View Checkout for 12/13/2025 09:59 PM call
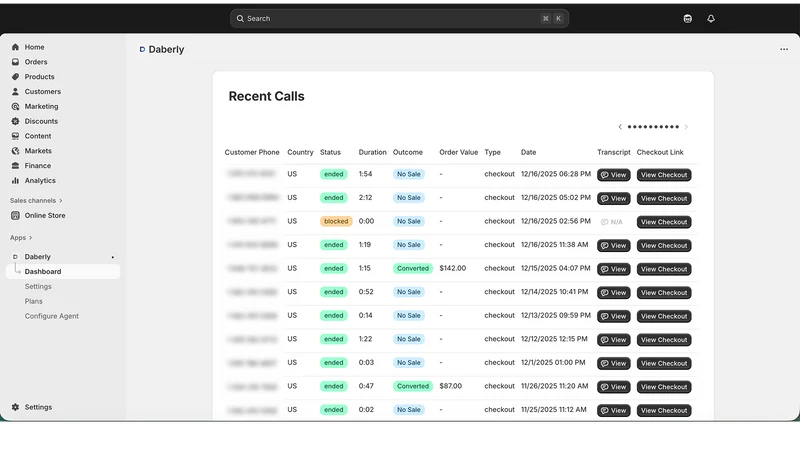The width and height of the screenshot is (800, 450). [x=664, y=316]
